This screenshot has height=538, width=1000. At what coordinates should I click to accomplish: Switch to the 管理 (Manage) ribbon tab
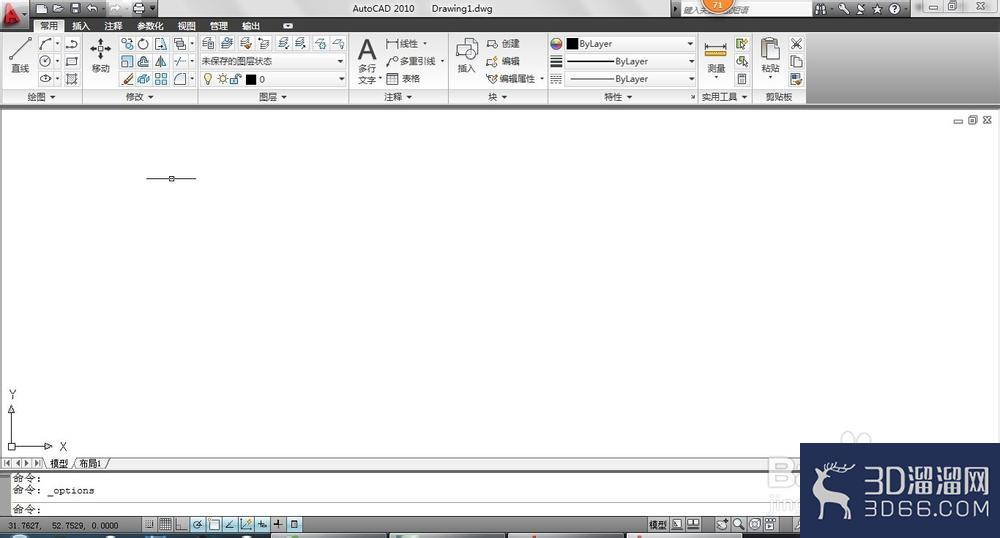click(219, 26)
